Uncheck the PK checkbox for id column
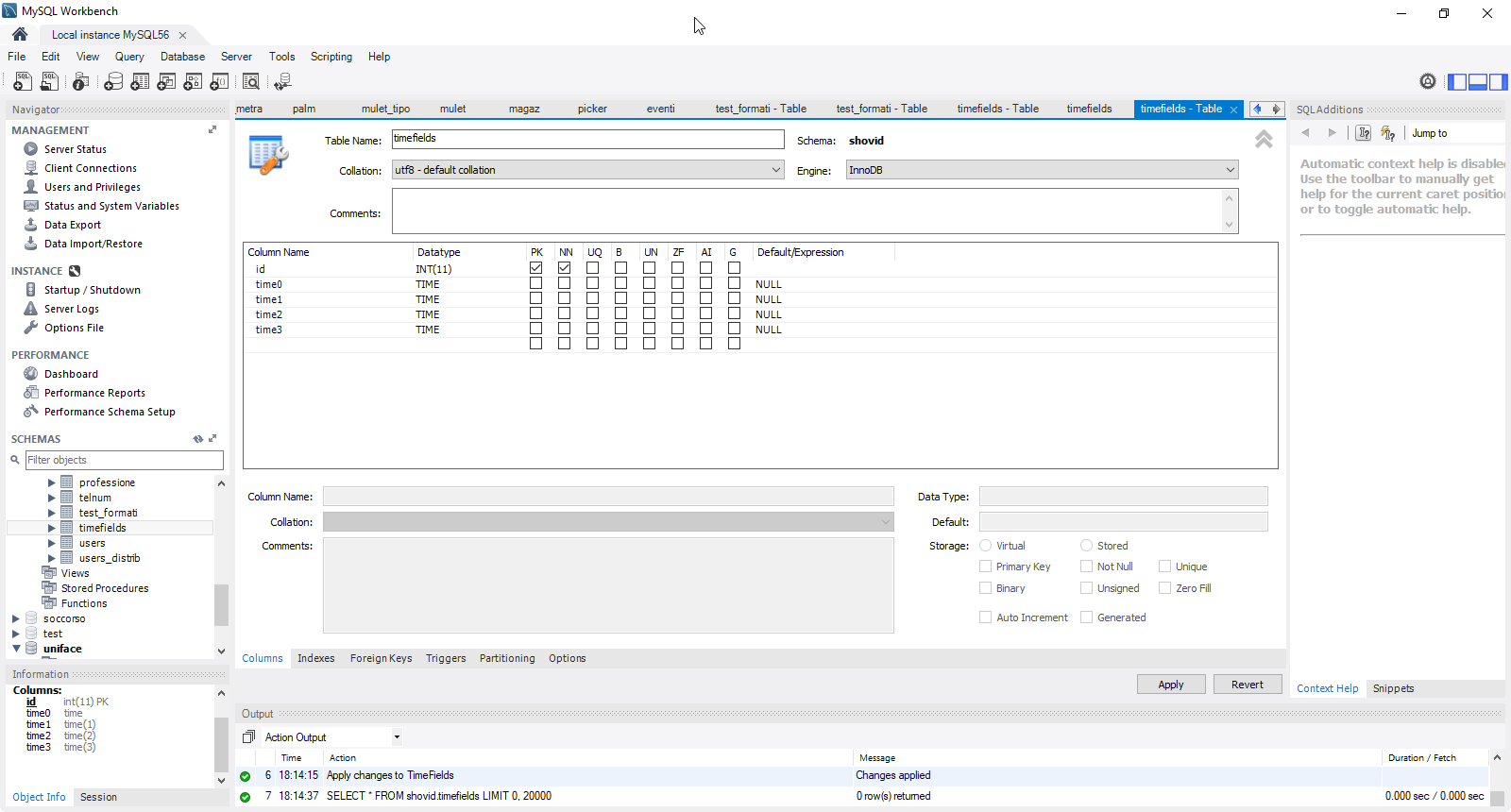Screen dimensions: 1511x812 point(536,268)
